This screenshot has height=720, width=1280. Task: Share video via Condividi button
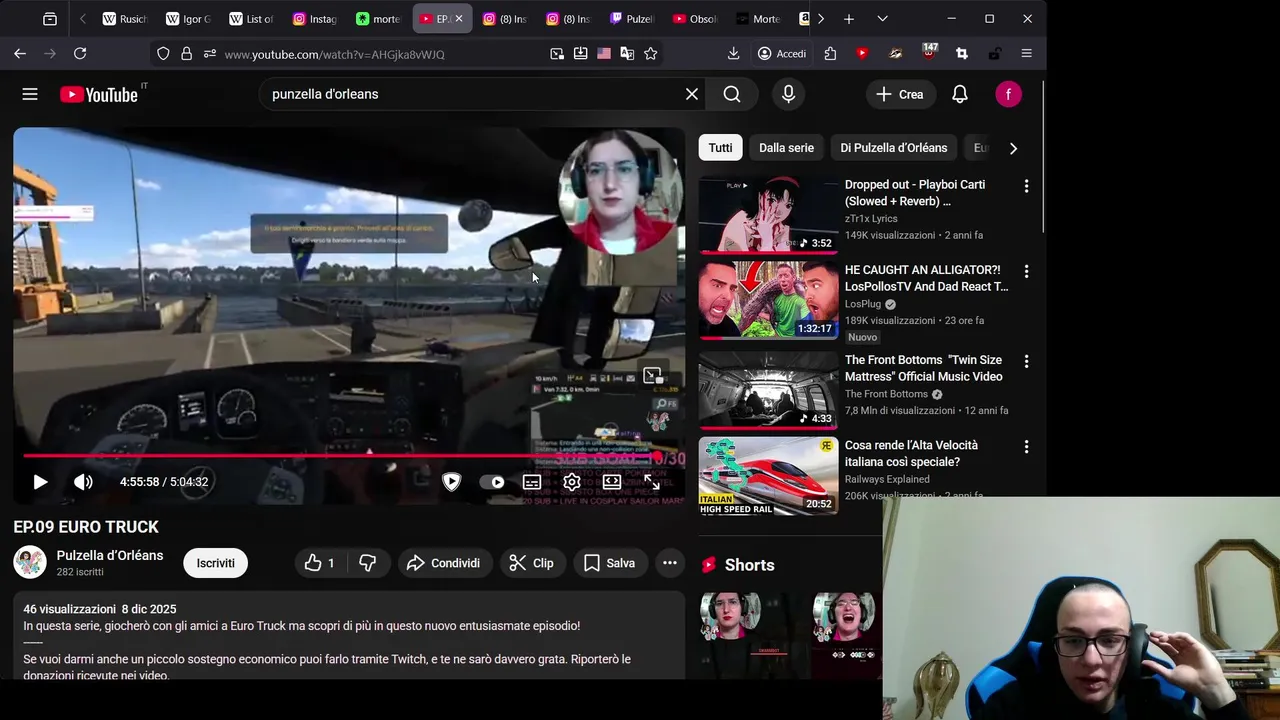coord(444,563)
